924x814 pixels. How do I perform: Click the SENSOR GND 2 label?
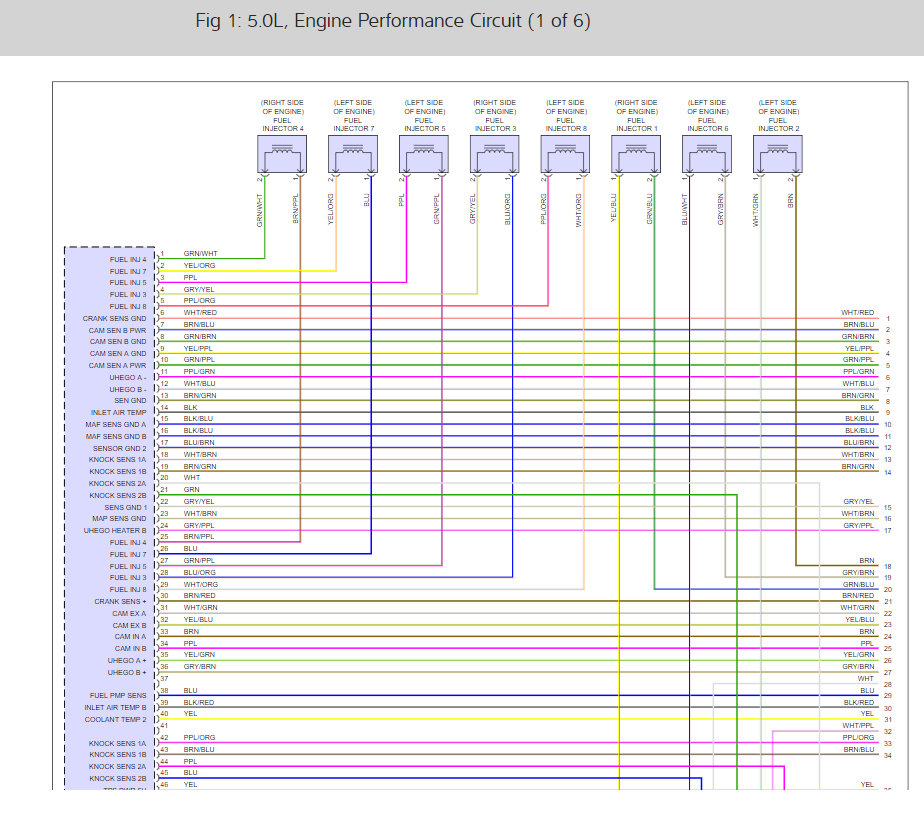pyautogui.click(x=120, y=449)
